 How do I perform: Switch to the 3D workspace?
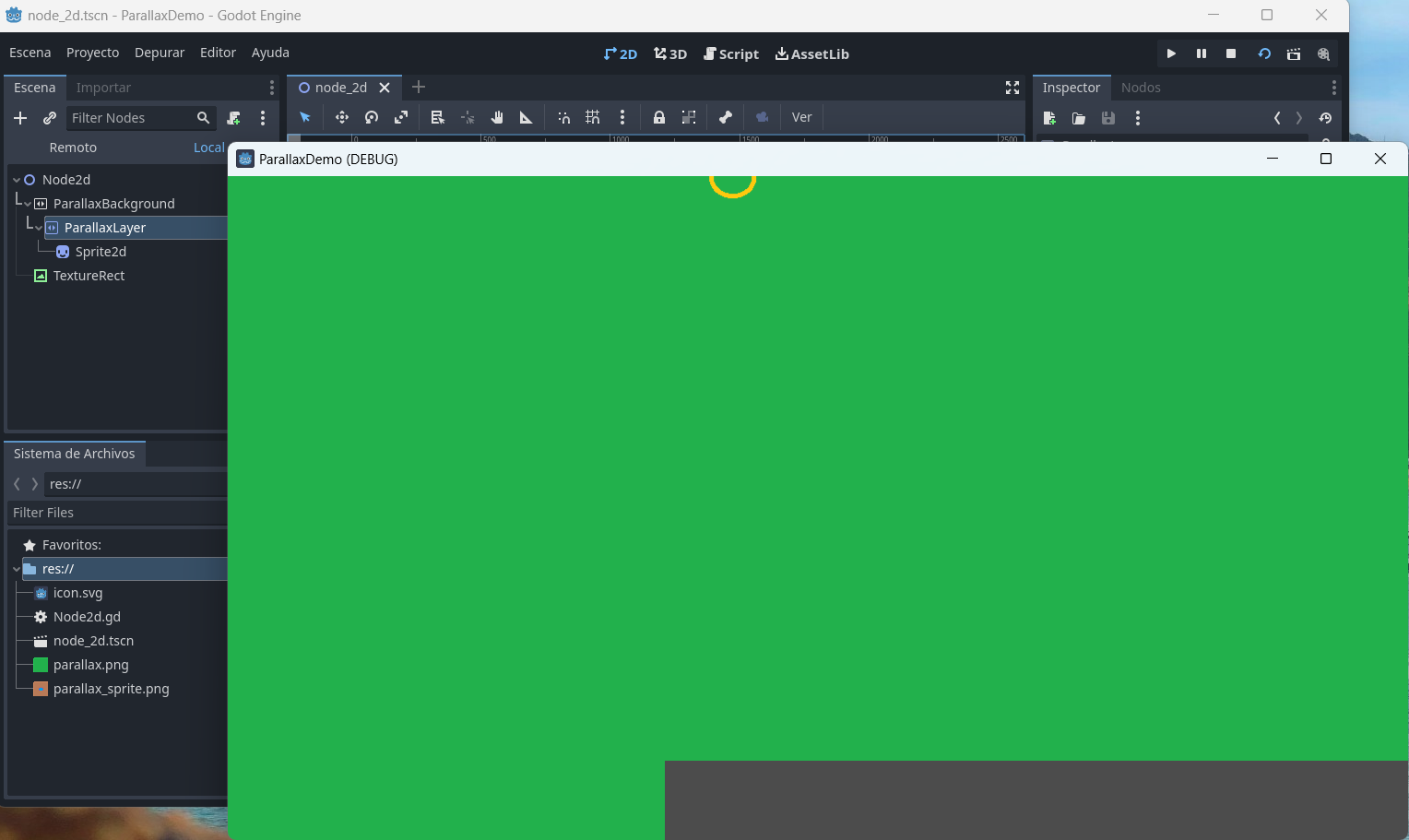click(669, 53)
